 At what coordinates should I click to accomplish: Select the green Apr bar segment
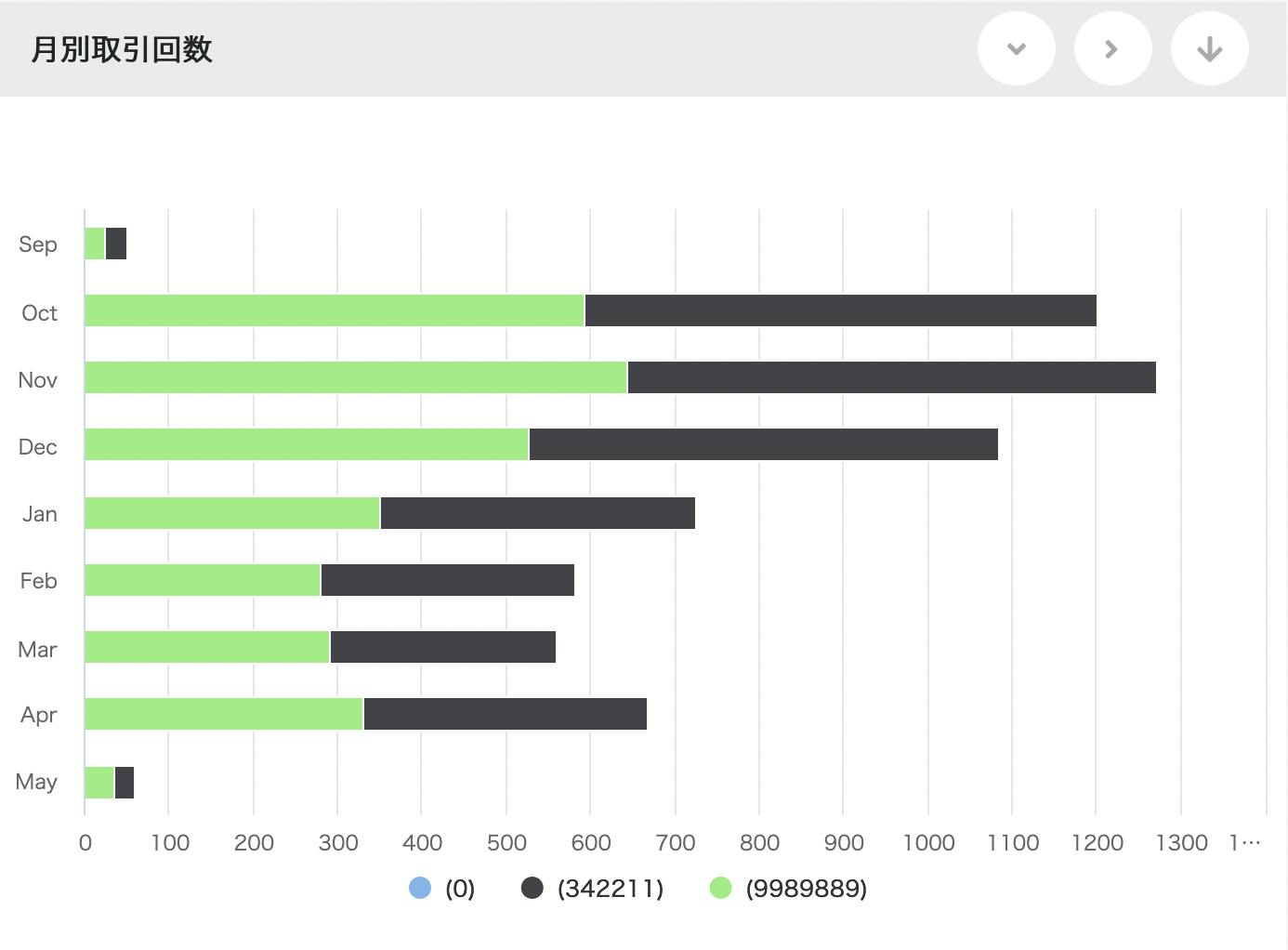224,714
